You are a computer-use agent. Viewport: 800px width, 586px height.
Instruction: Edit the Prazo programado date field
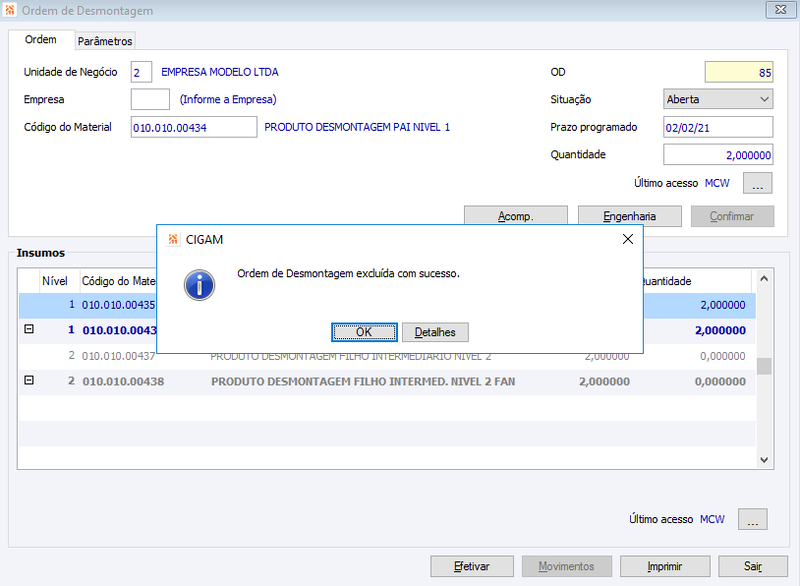pyautogui.click(x=718, y=127)
